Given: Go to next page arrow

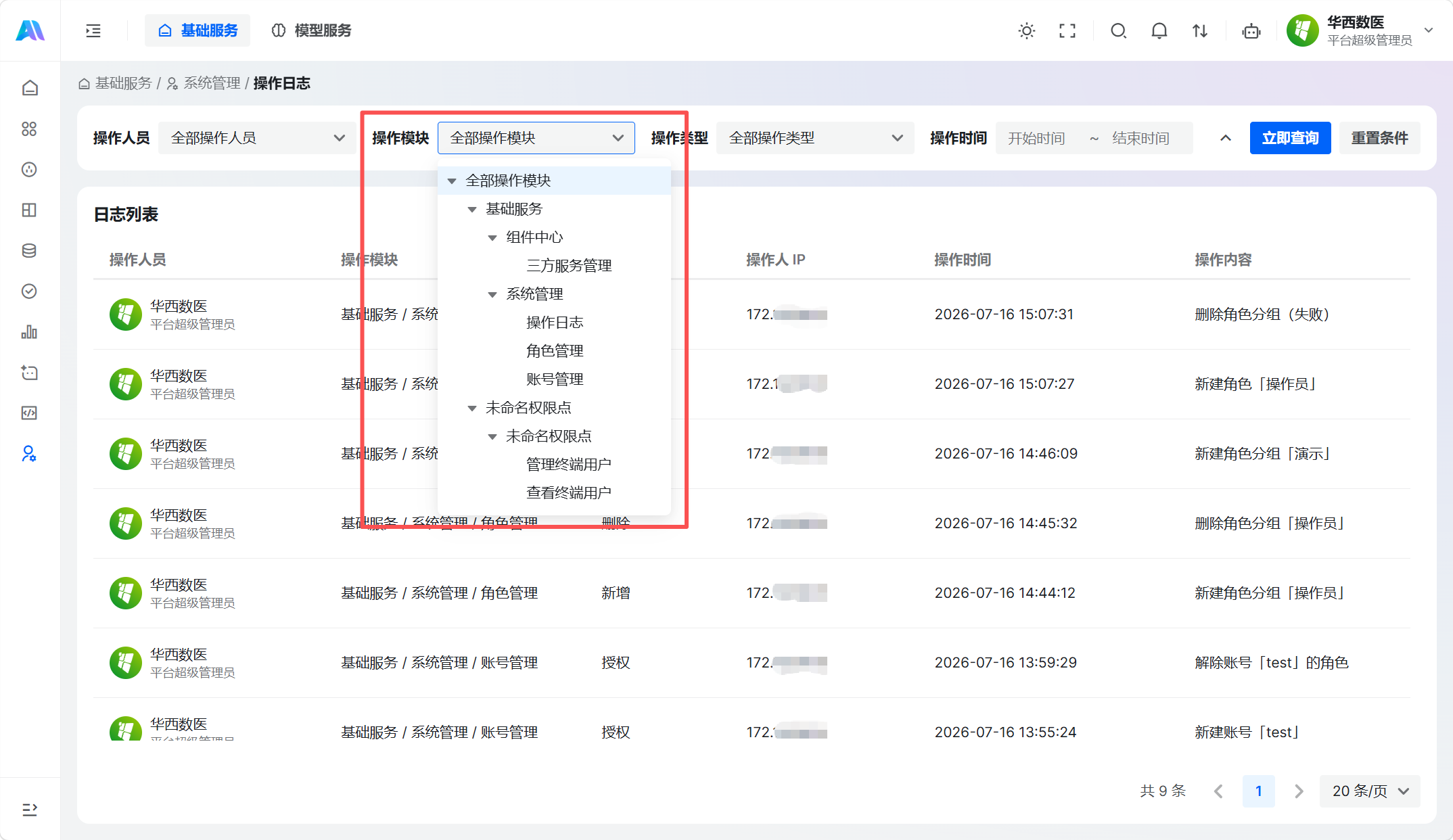Looking at the screenshot, I should [x=1298, y=791].
